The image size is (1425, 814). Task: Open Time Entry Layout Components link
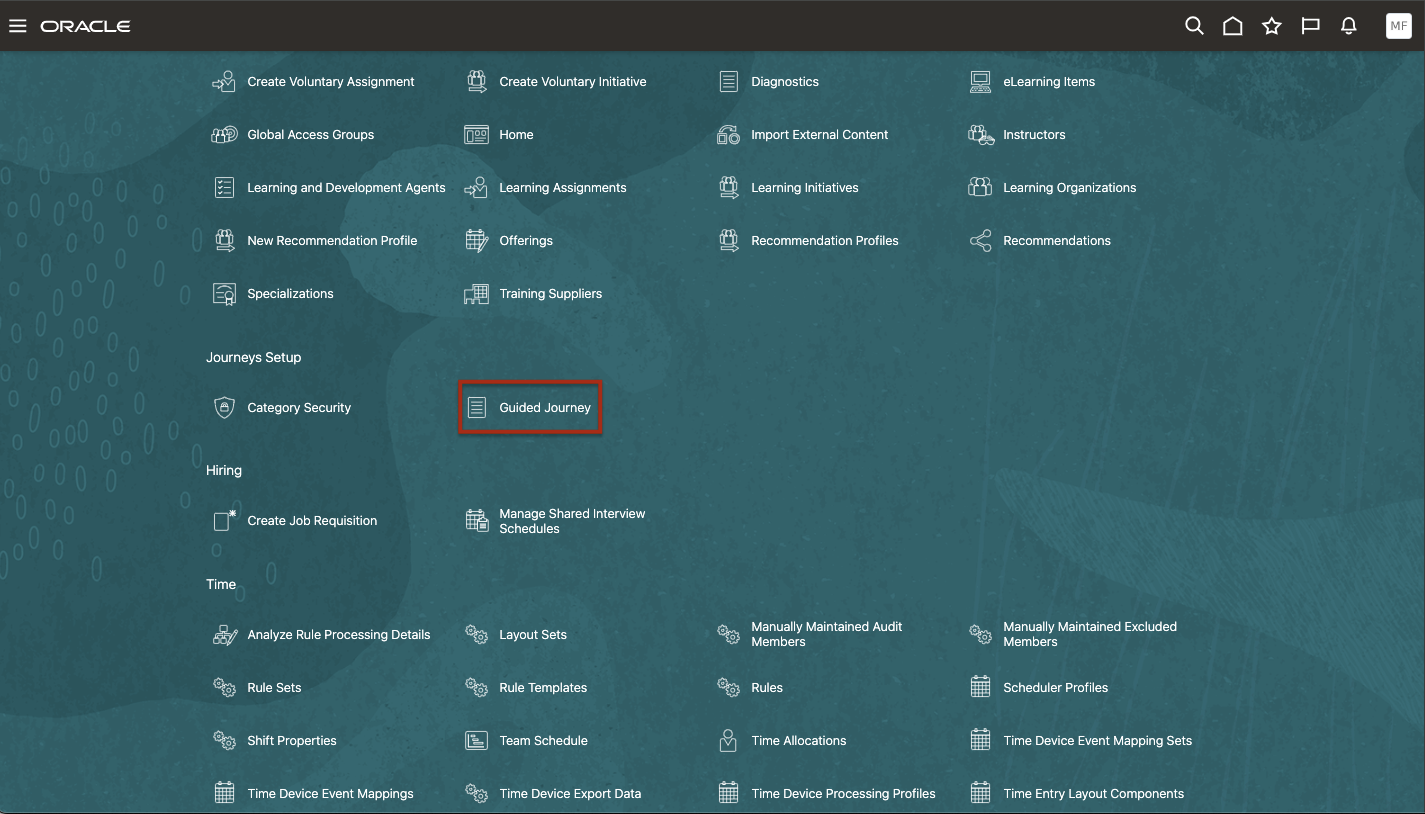coord(1093,794)
